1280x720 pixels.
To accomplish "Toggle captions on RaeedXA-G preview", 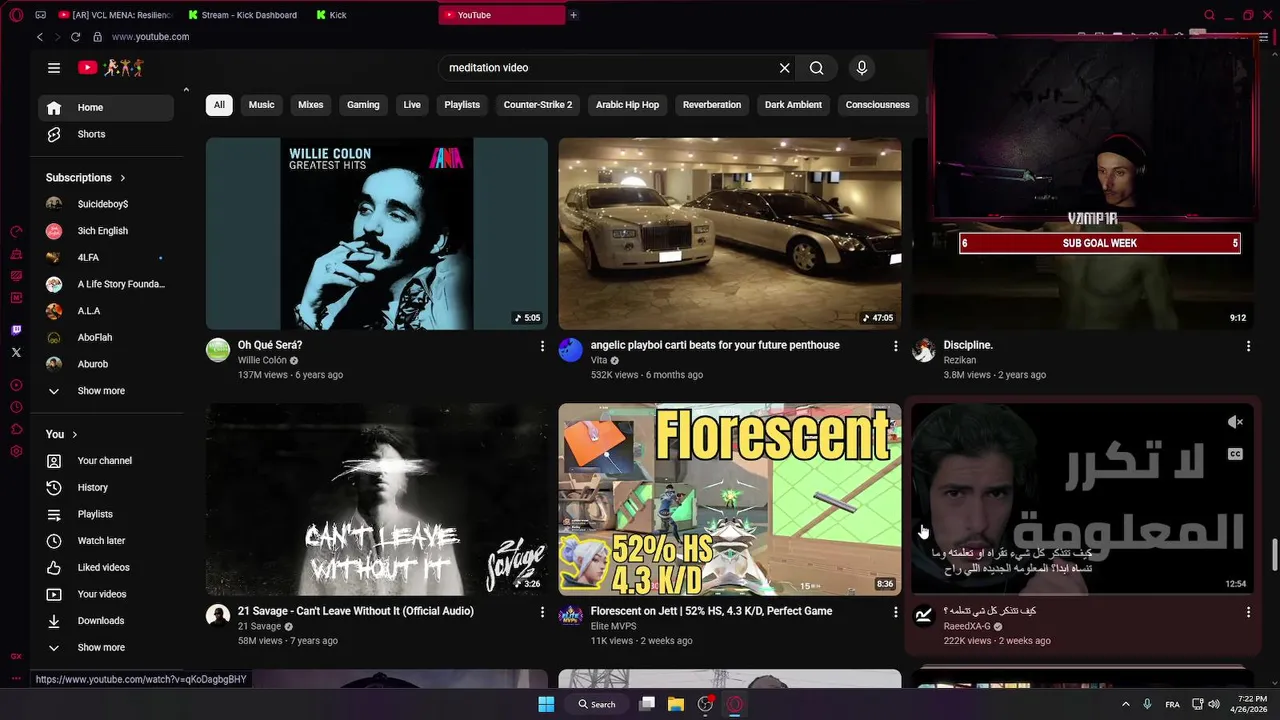I will click(1235, 454).
